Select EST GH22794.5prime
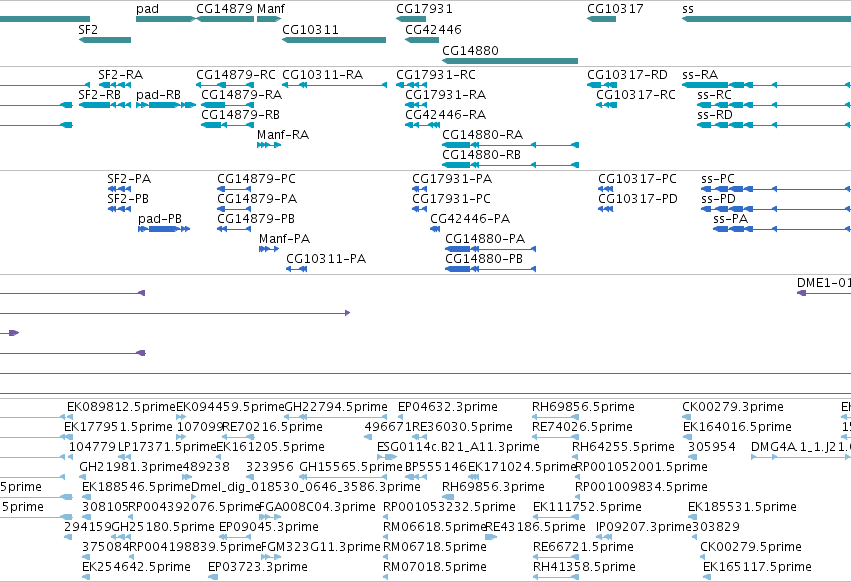The height and width of the screenshot is (582, 851). coord(336,417)
